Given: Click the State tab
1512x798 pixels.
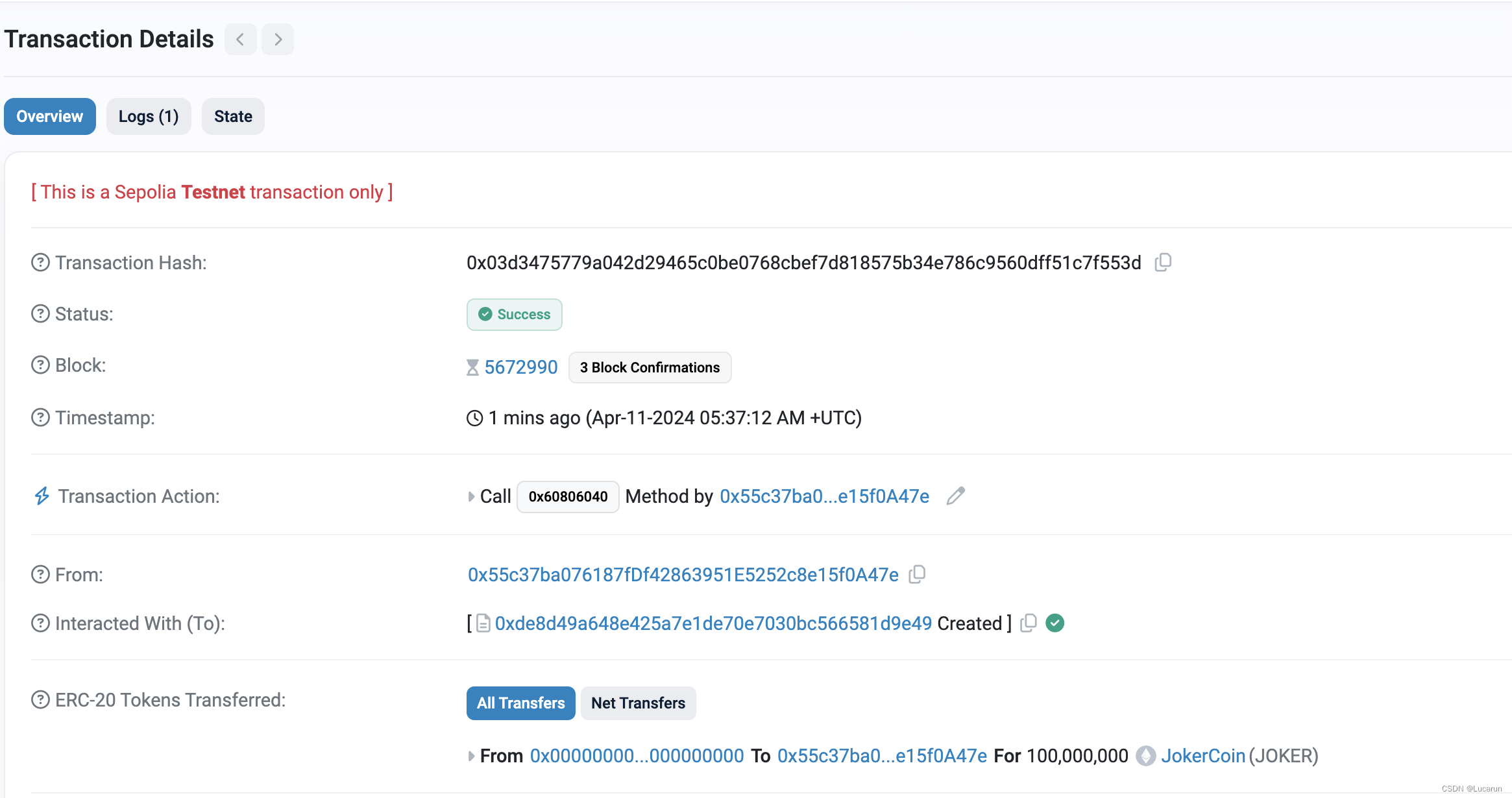Looking at the screenshot, I should (x=232, y=117).
